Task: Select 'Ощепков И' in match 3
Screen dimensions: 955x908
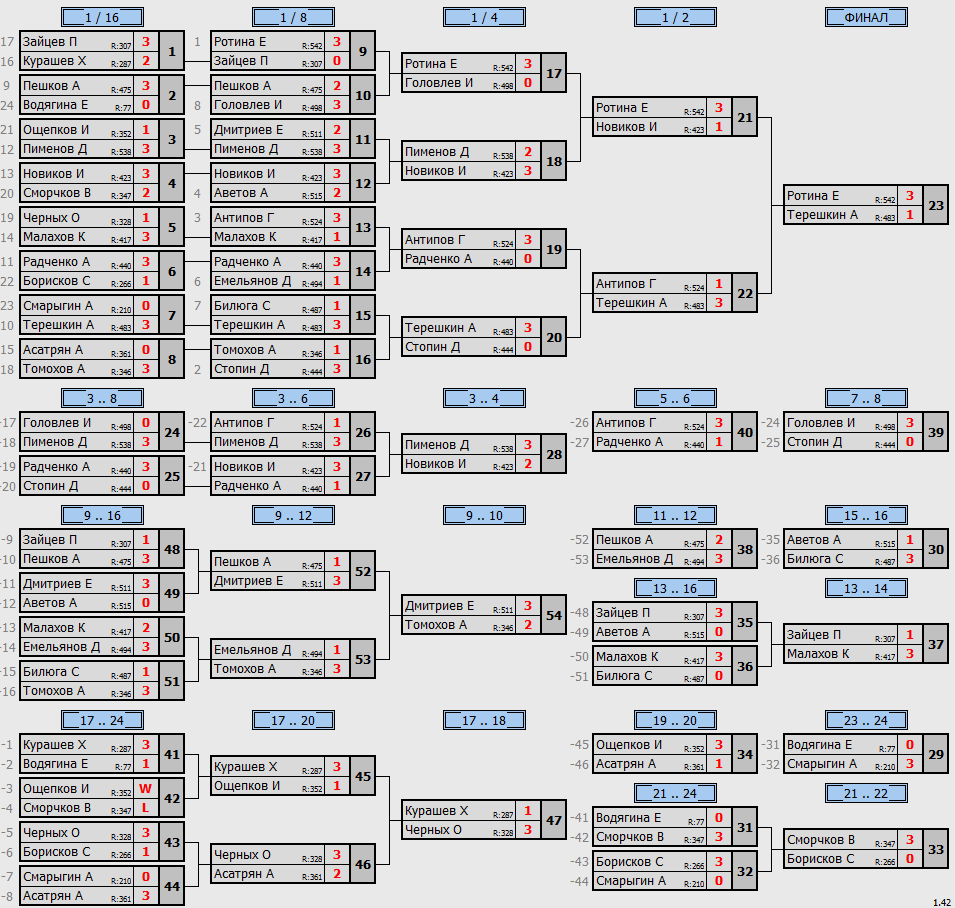Action: point(55,130)
